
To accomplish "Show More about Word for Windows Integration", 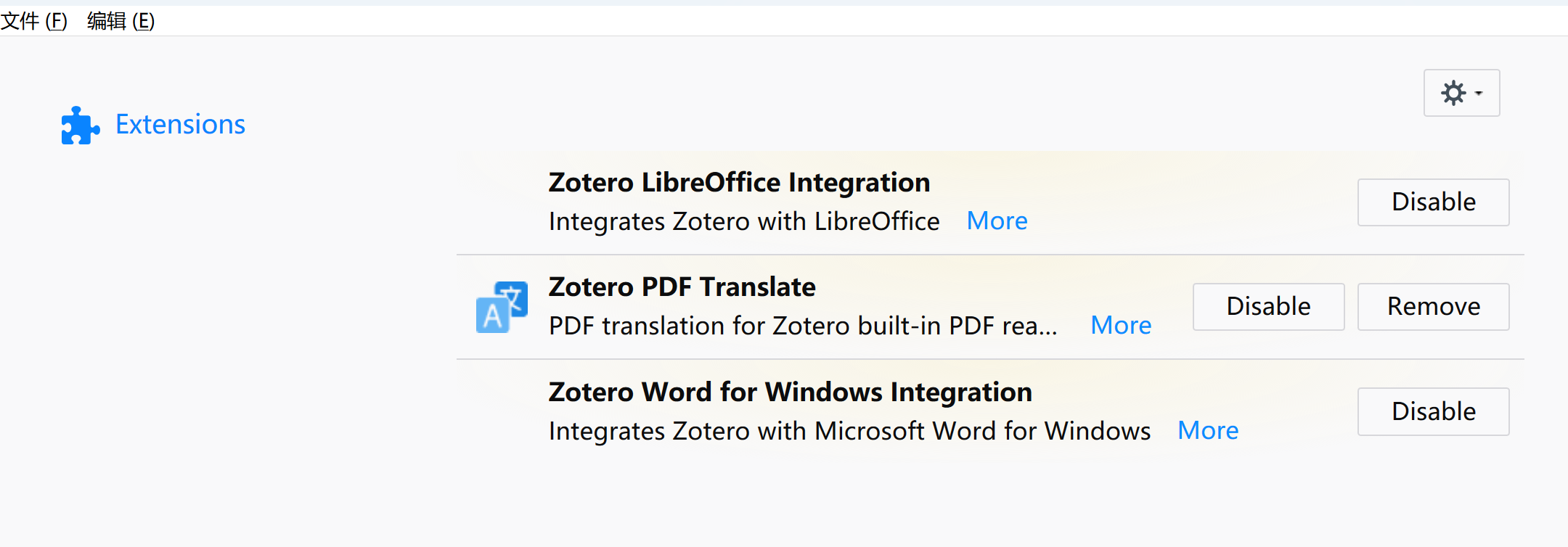I will pyautogui.click(x=1208, y=430).
